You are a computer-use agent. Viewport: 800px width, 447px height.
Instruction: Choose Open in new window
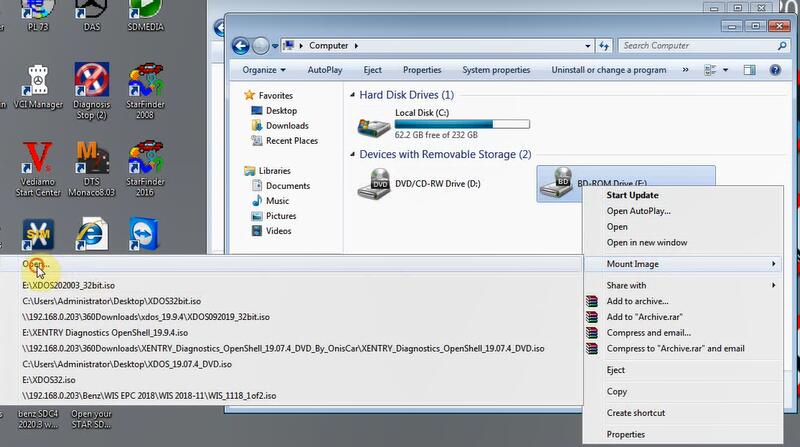(x=683, y=242)
